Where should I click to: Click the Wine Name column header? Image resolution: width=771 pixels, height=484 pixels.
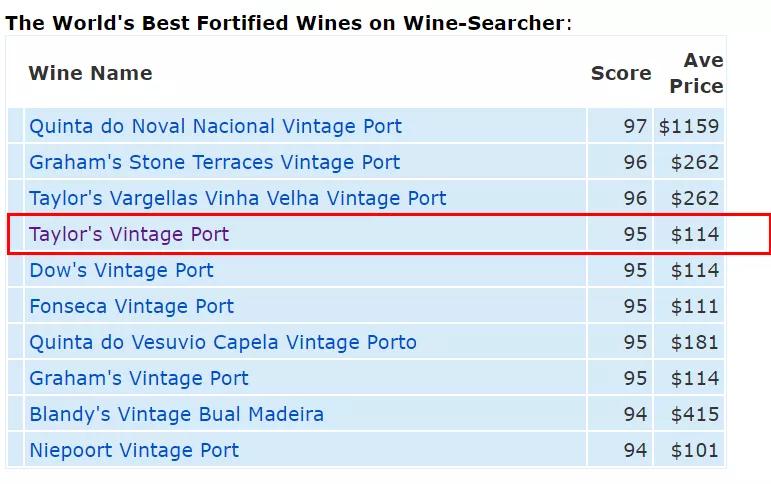tap(90, 73)
